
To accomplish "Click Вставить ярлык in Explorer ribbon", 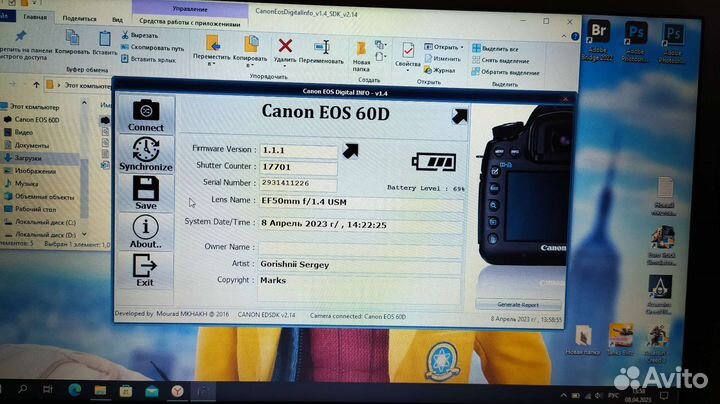I will [x=149, y=59].
